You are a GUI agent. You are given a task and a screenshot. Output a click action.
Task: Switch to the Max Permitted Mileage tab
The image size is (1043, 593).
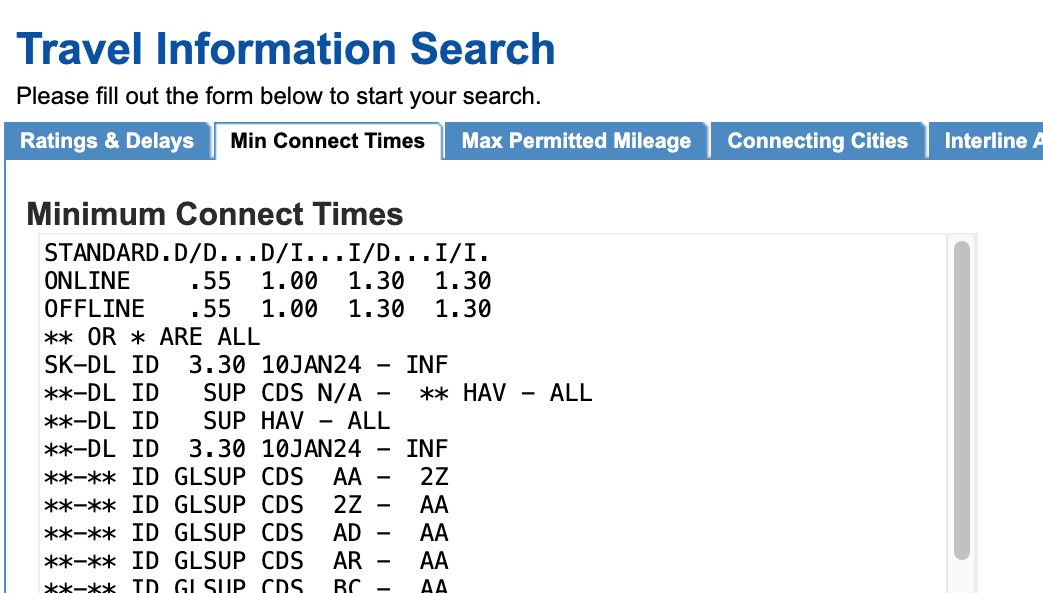point(576,140)
